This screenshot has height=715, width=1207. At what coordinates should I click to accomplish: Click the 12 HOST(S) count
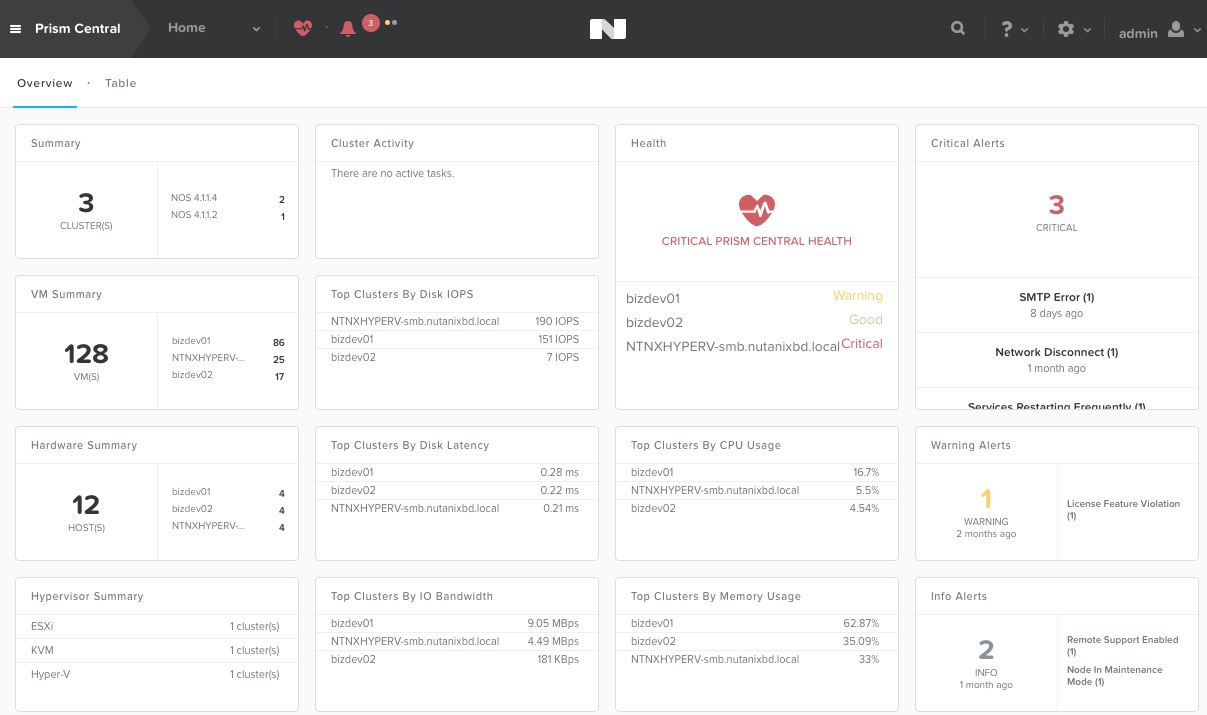pyautogui.click(x=86, y=512)
